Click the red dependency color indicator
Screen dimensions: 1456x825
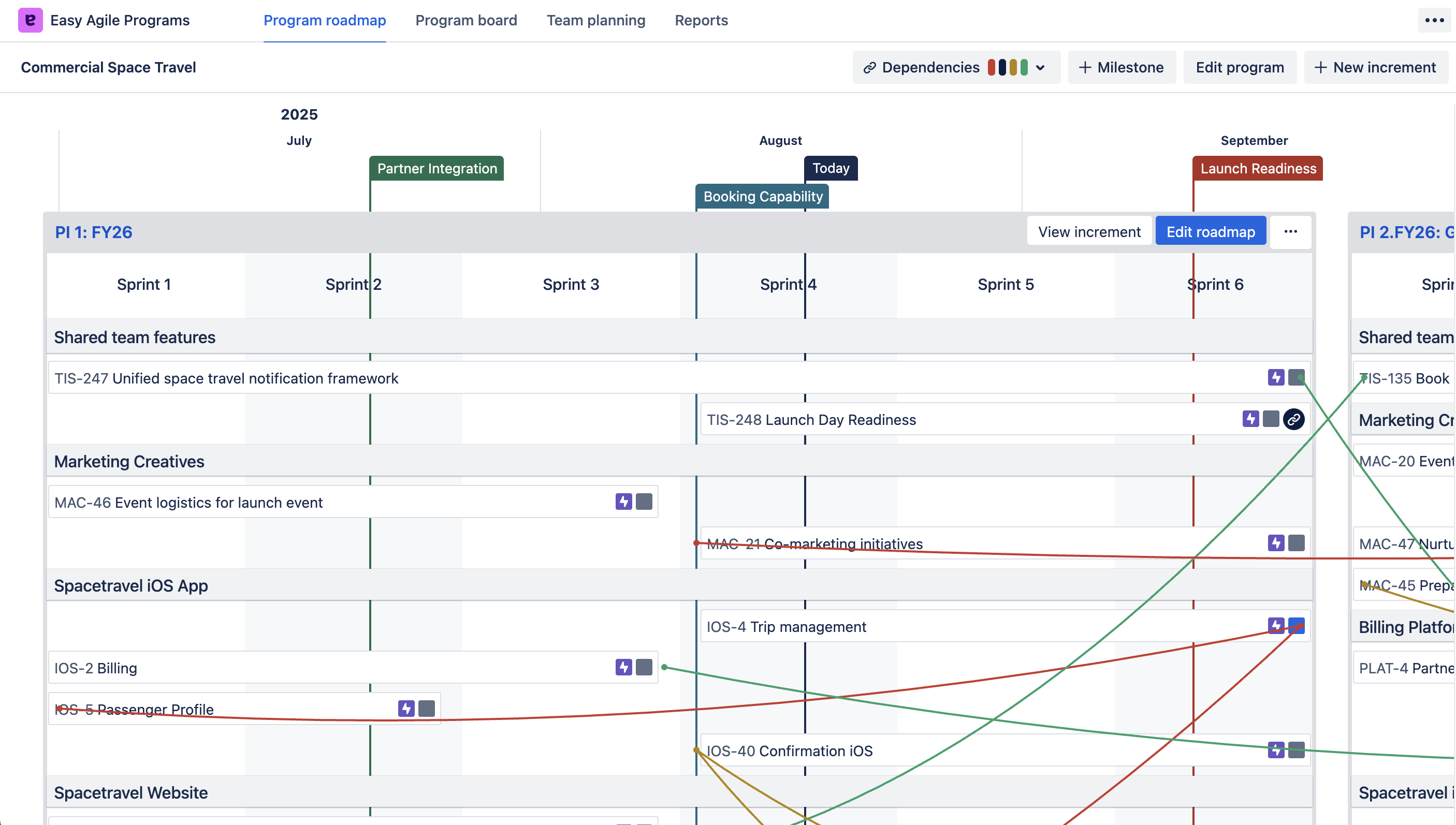[x=991, y=67]
